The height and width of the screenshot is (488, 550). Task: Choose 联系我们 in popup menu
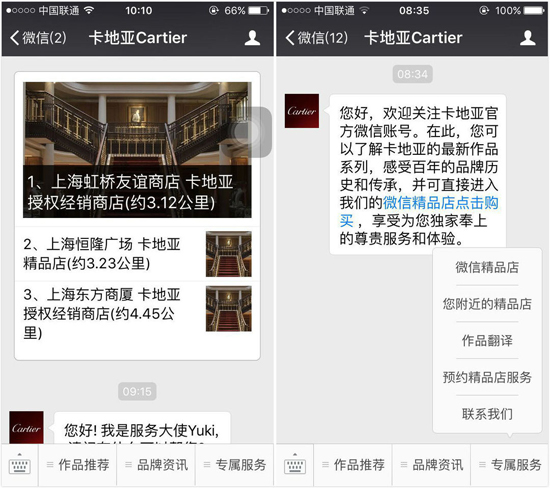pyautogui.click(x=487, y=414)
